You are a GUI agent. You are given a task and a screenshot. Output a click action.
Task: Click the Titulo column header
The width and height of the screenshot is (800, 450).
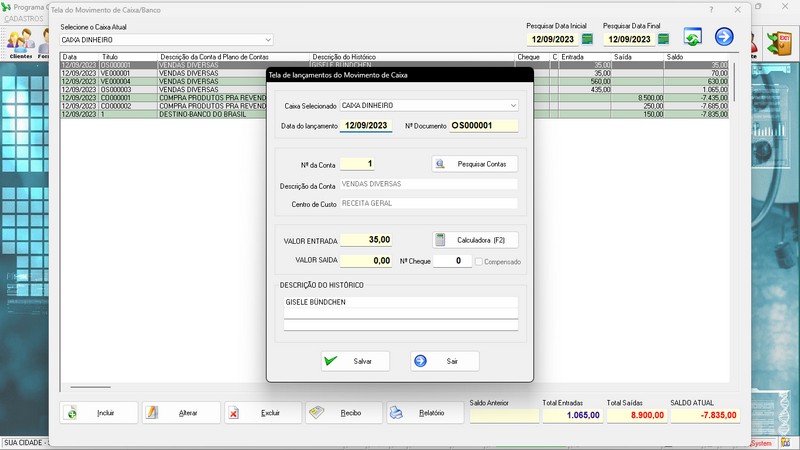coord(129,57)
